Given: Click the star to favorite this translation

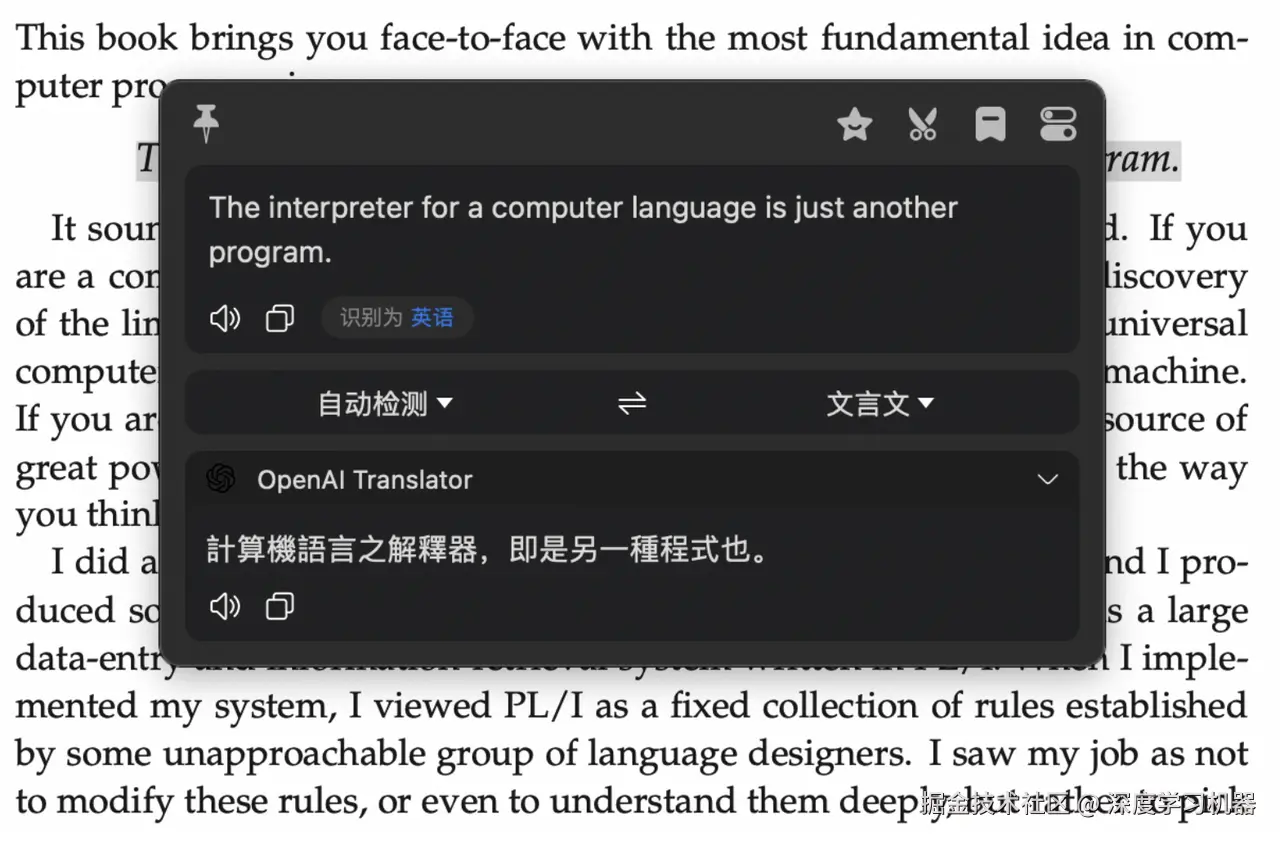Looking at the screenshot, I should pyautogui.click(x=854, y=124).
